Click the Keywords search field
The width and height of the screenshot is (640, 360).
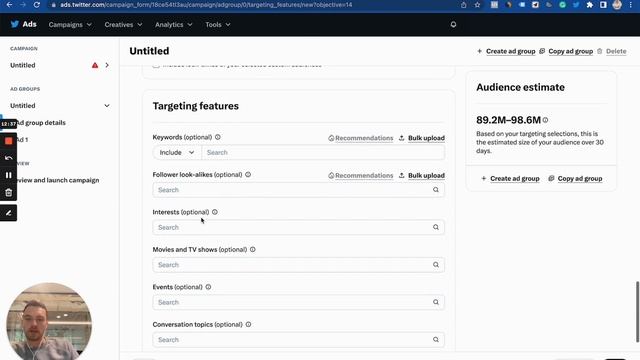click(323, 152)
